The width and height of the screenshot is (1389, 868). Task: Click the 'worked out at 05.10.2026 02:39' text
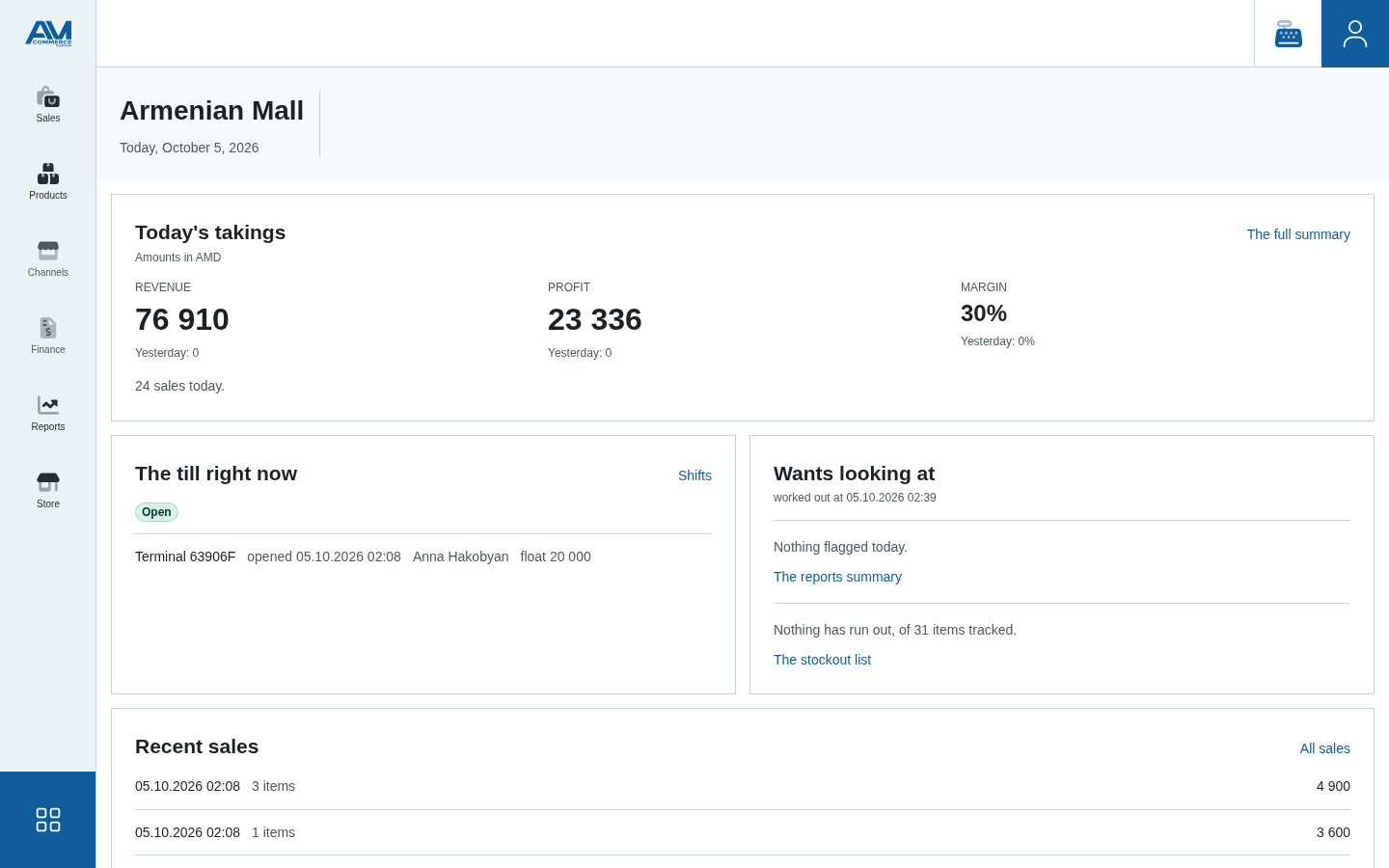(855, 498)
